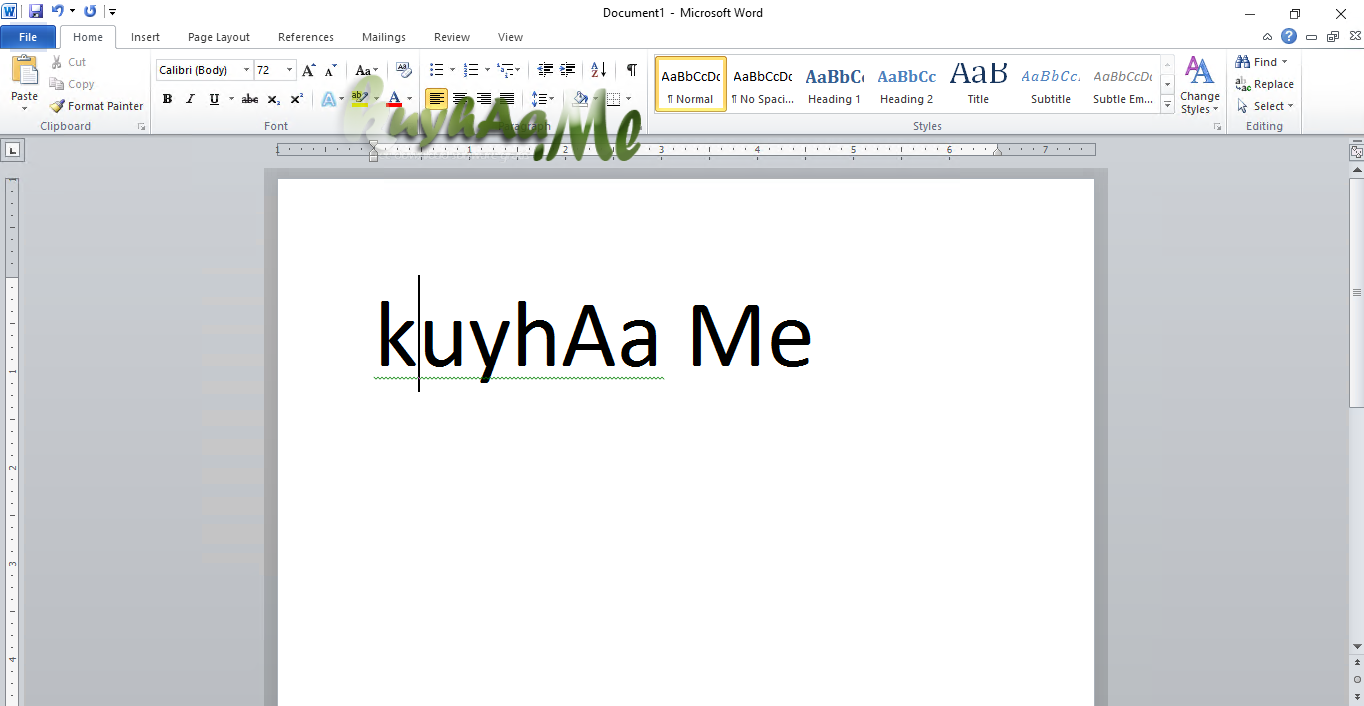Toggle Strikethrough formatting
The height and width of the screenshot is (706, 1364).
pyautogui.click(x=250, y=99)
